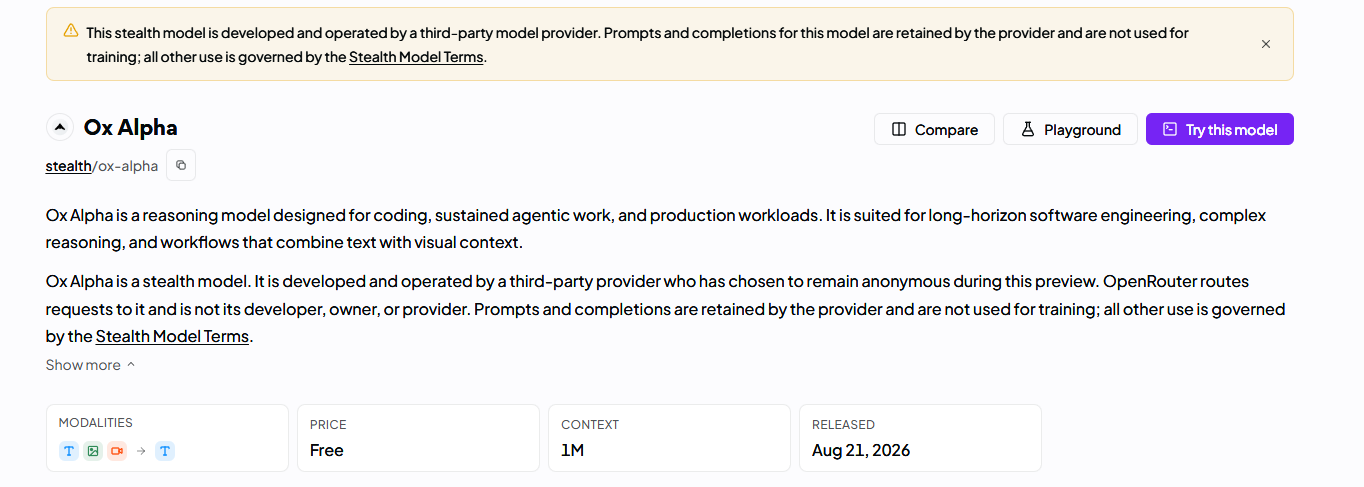Toggle the Show more description expander
The height and width of the screenshot is (487, 1364).
(x=90, y=365)
